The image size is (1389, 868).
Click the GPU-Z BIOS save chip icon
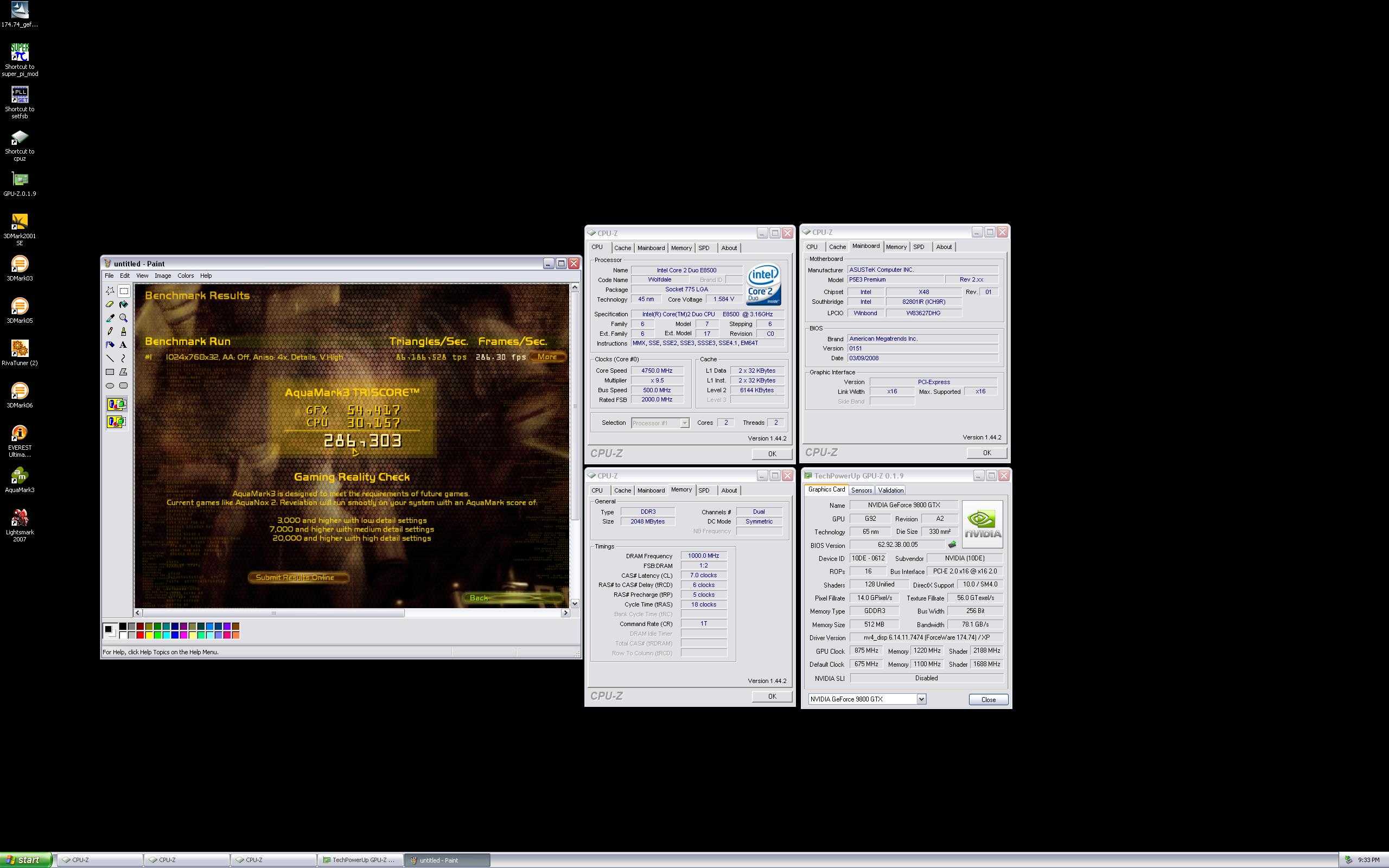(952, 544)
